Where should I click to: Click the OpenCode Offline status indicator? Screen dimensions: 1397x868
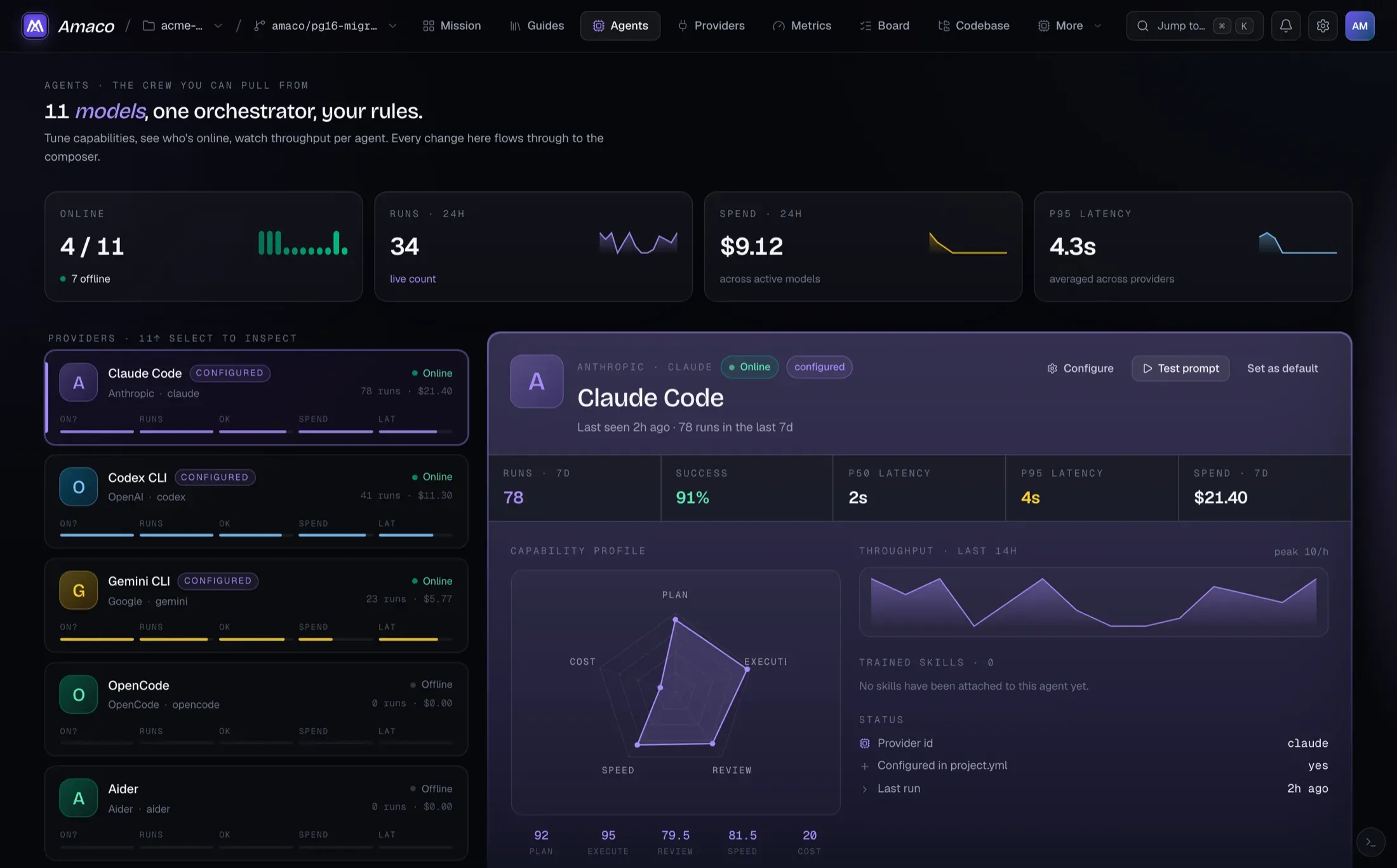431,684
